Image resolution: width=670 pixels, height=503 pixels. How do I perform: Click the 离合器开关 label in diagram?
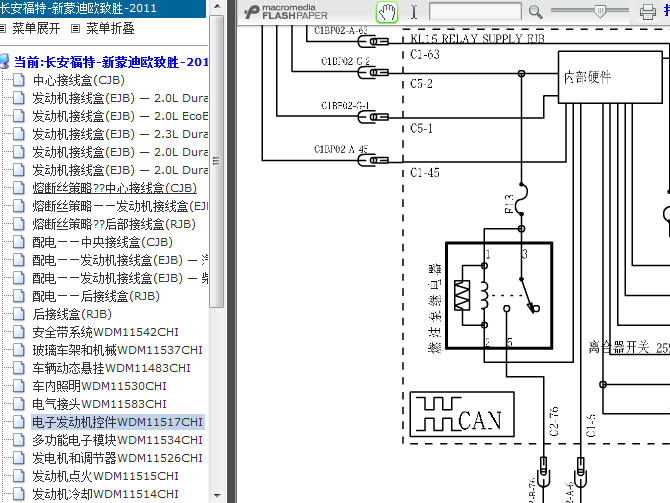pos(619,347)
